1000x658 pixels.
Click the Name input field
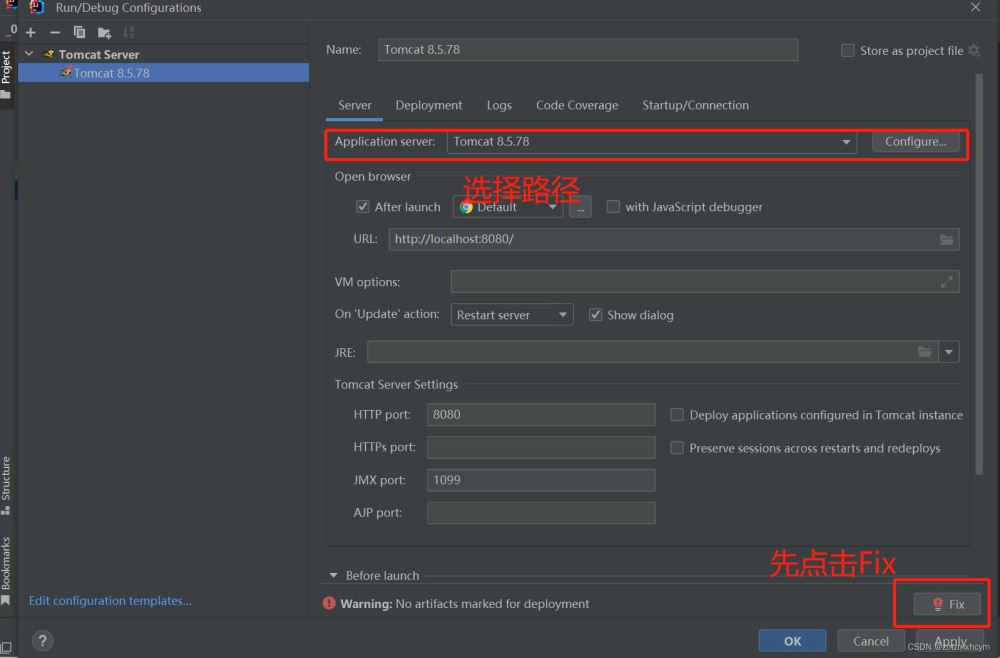587,50
